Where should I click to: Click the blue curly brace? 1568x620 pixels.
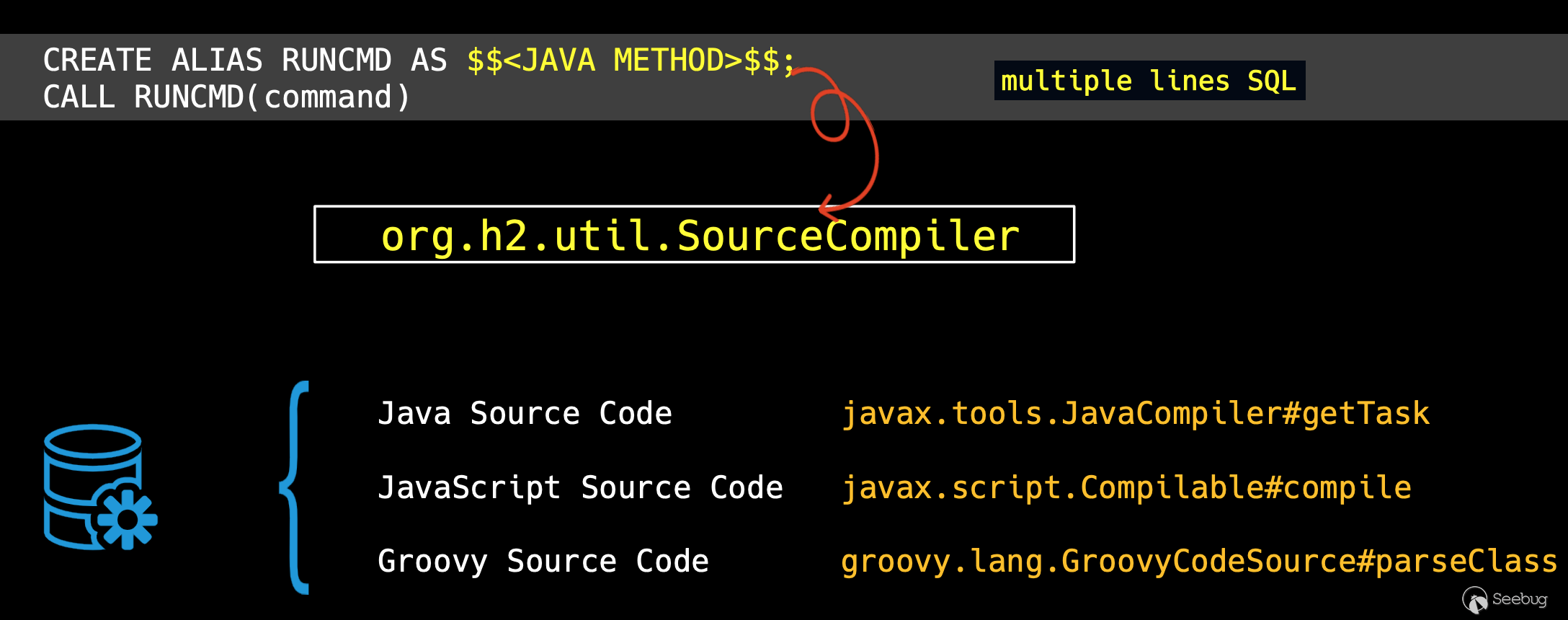[x=295, y=487]
